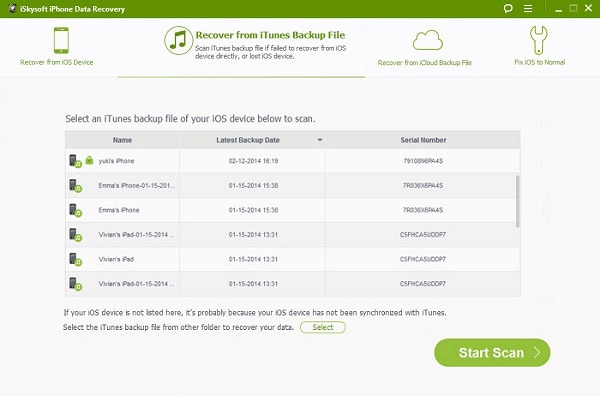Select the plain Vivian's iPad backup name

116,259
